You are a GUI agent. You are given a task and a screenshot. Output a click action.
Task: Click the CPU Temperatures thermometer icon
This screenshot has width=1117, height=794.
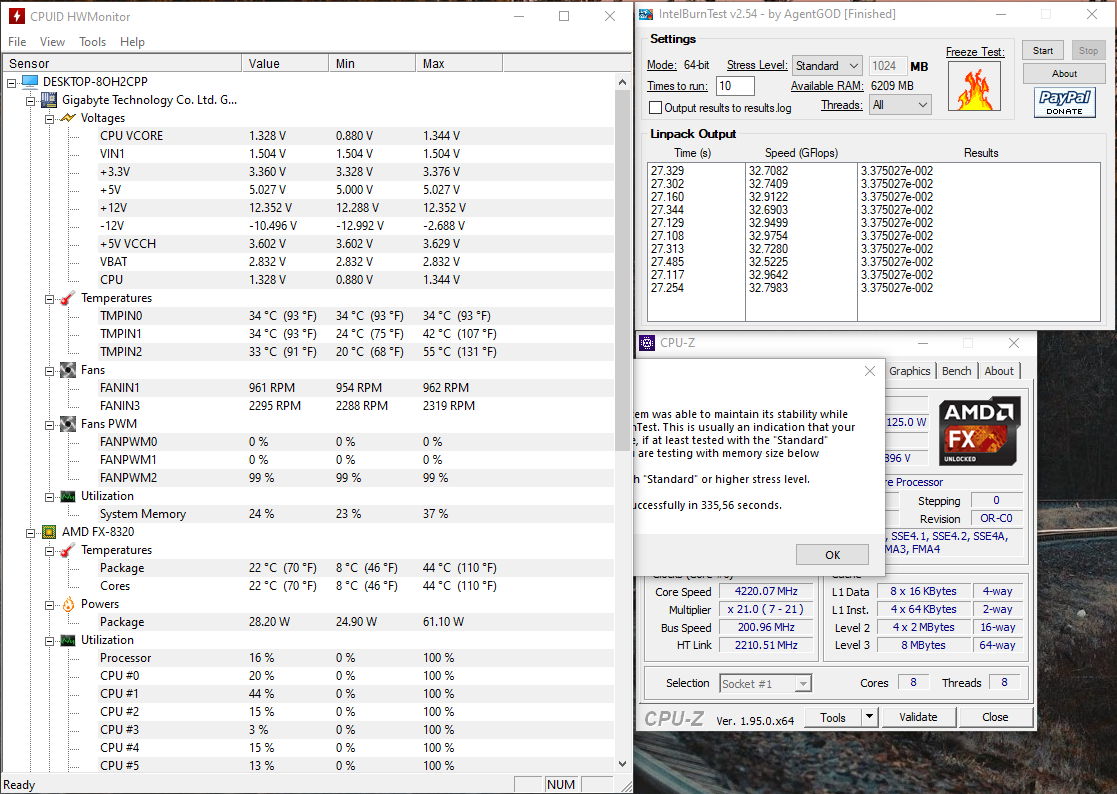(68, 550)
